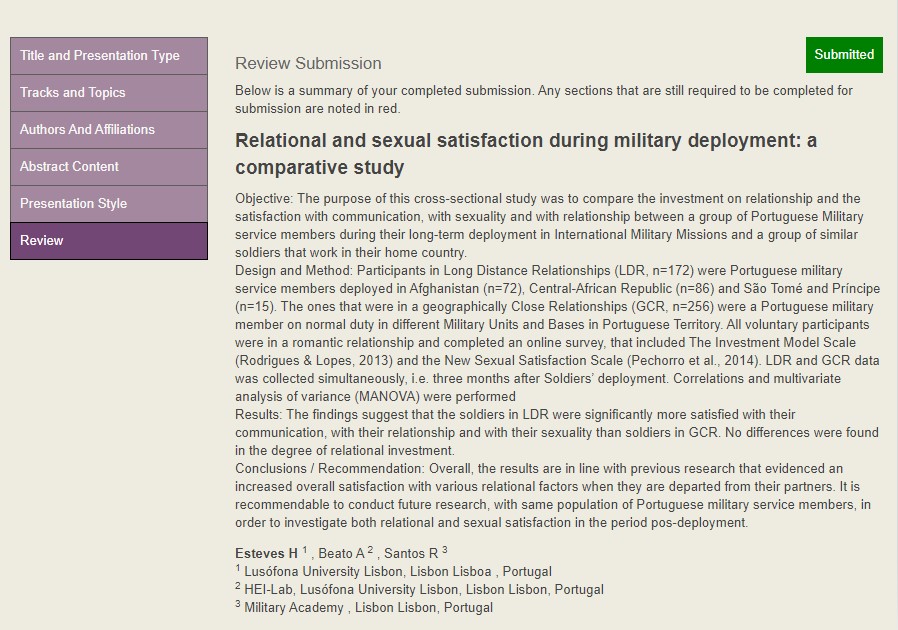Click the Military Academy affiliation line
Viewport: 898px width, 630px height.
pos(364,608)
